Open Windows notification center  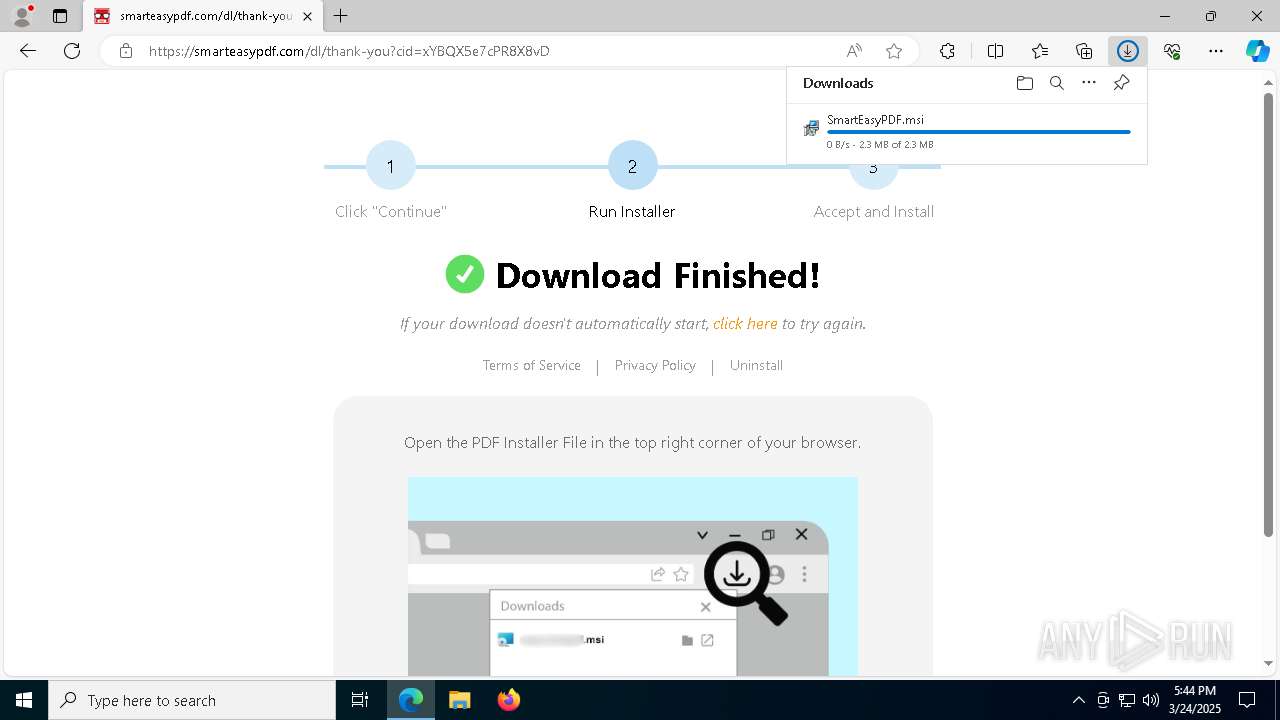[x=1247, y=700]
